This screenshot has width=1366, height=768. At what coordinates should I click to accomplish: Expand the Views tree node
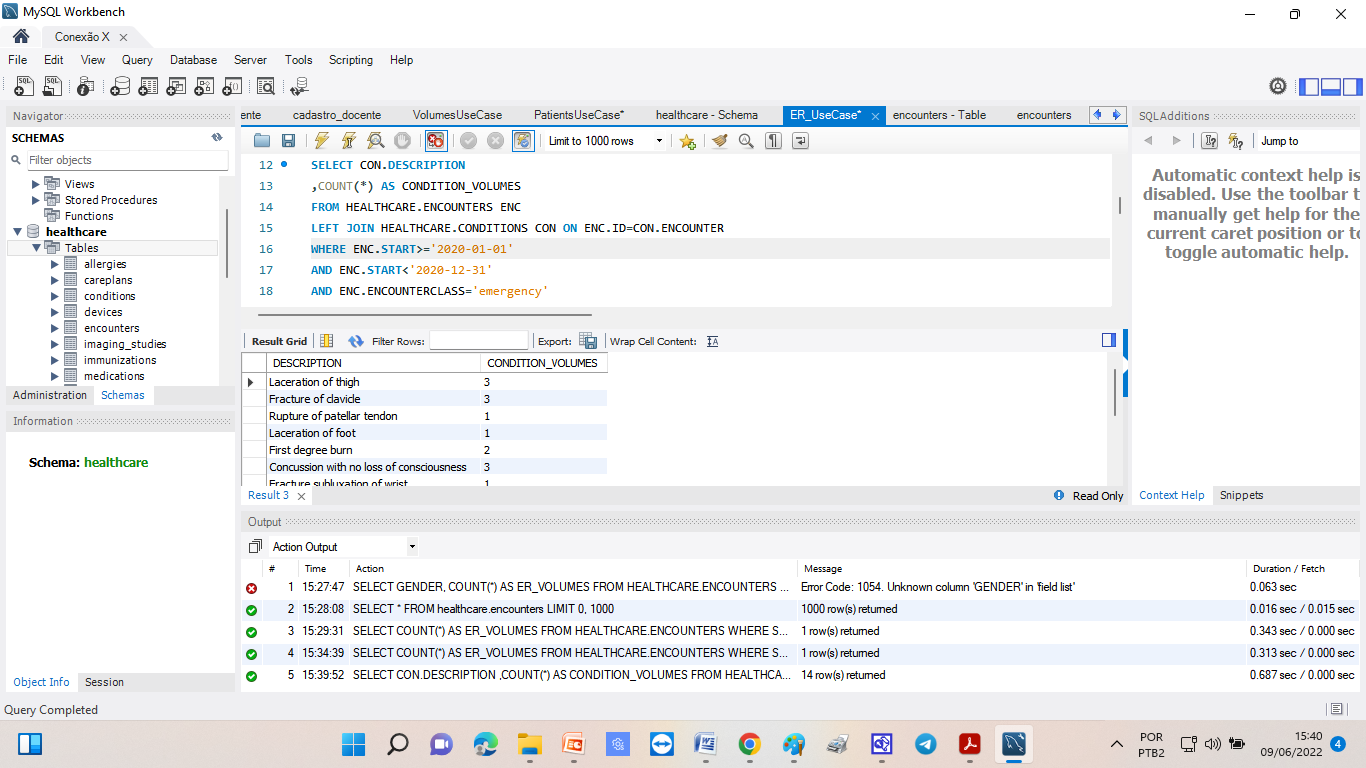[36, 184]
